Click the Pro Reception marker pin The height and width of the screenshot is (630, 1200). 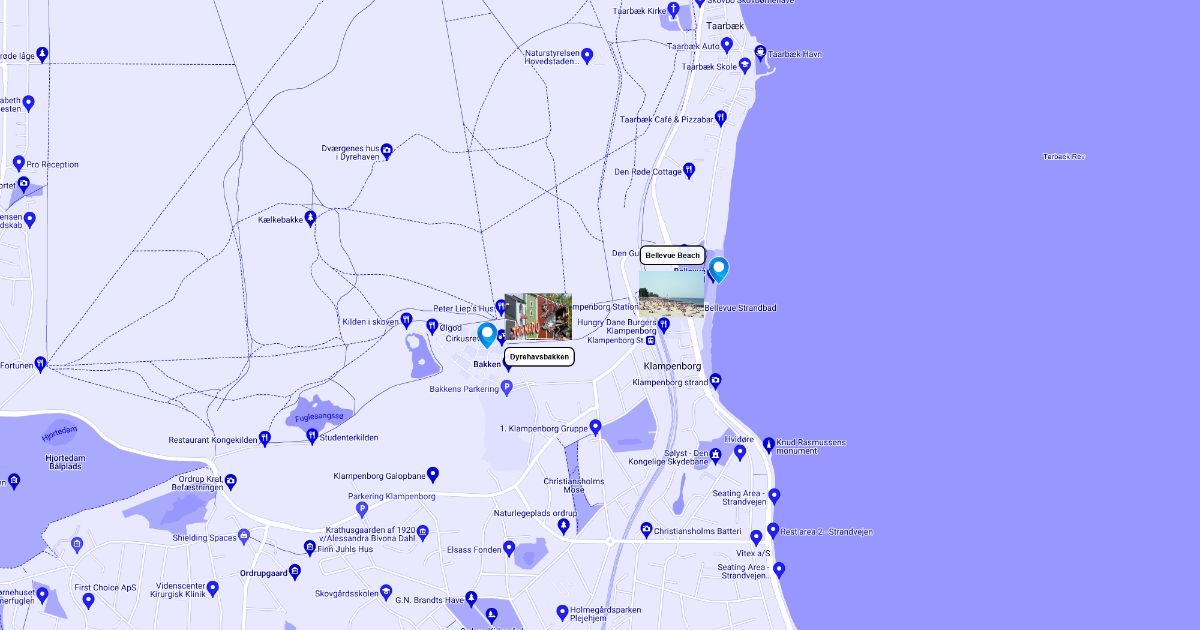(x=19, y=163)
